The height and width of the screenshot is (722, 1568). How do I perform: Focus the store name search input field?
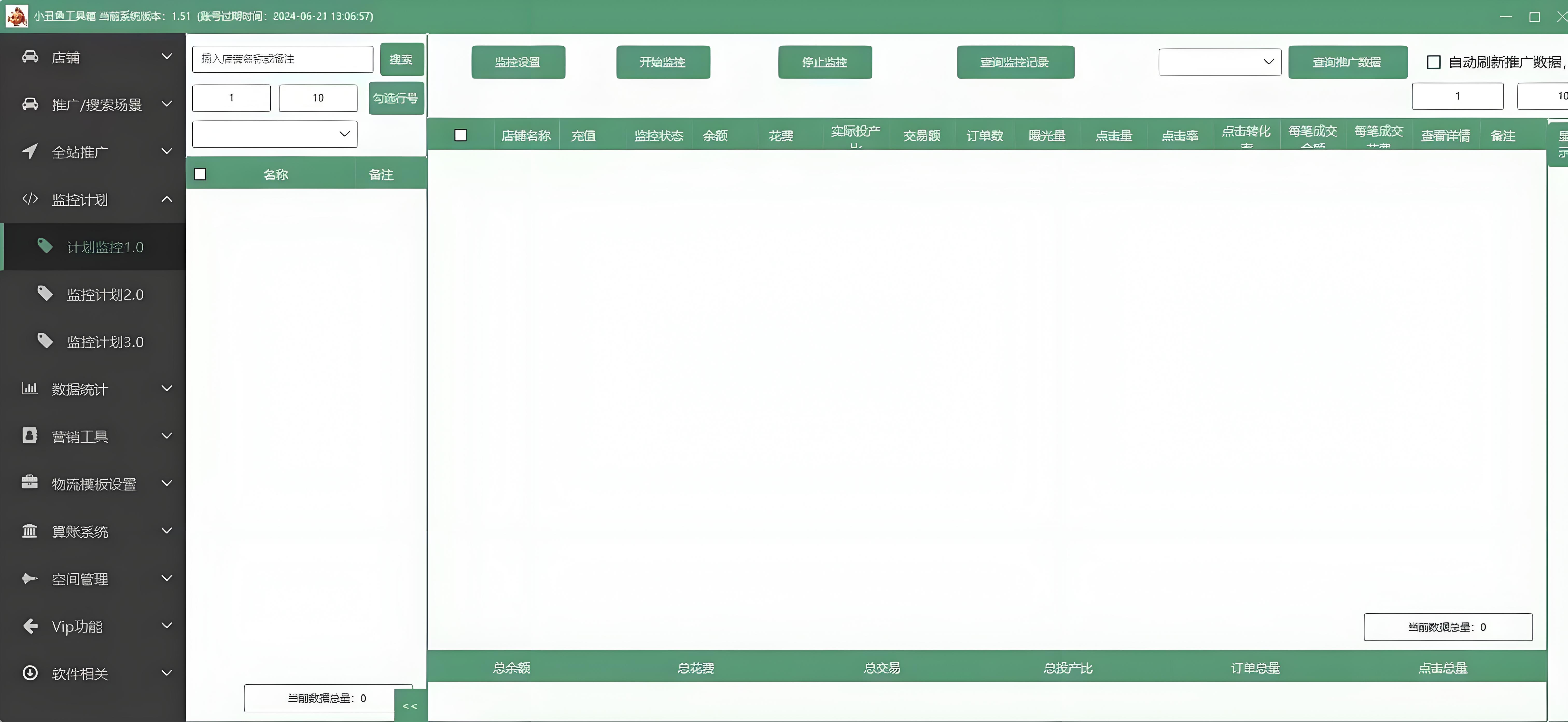pos(282,59)
